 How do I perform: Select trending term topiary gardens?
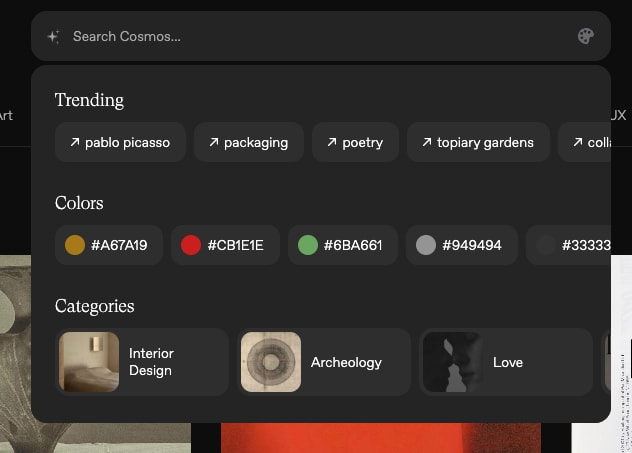478,142
